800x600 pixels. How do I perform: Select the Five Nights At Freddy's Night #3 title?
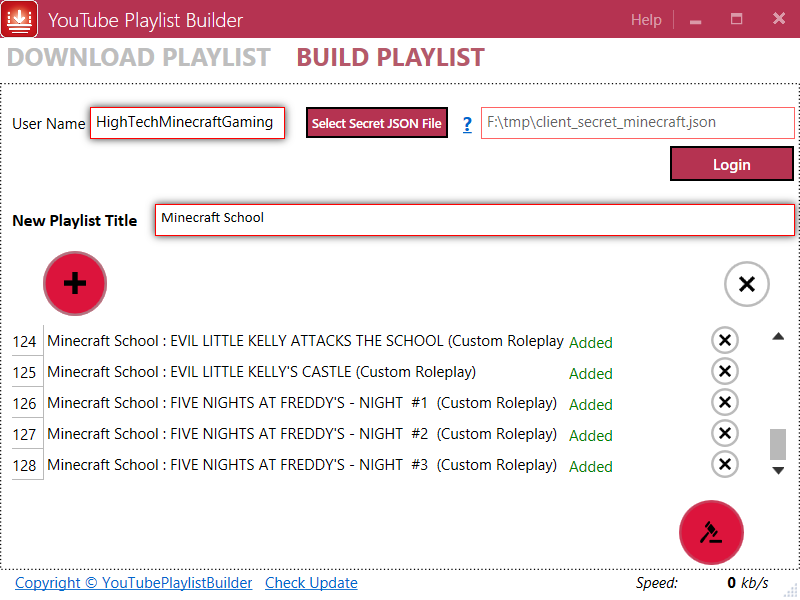pyautogui.click(x=302, y=465)
